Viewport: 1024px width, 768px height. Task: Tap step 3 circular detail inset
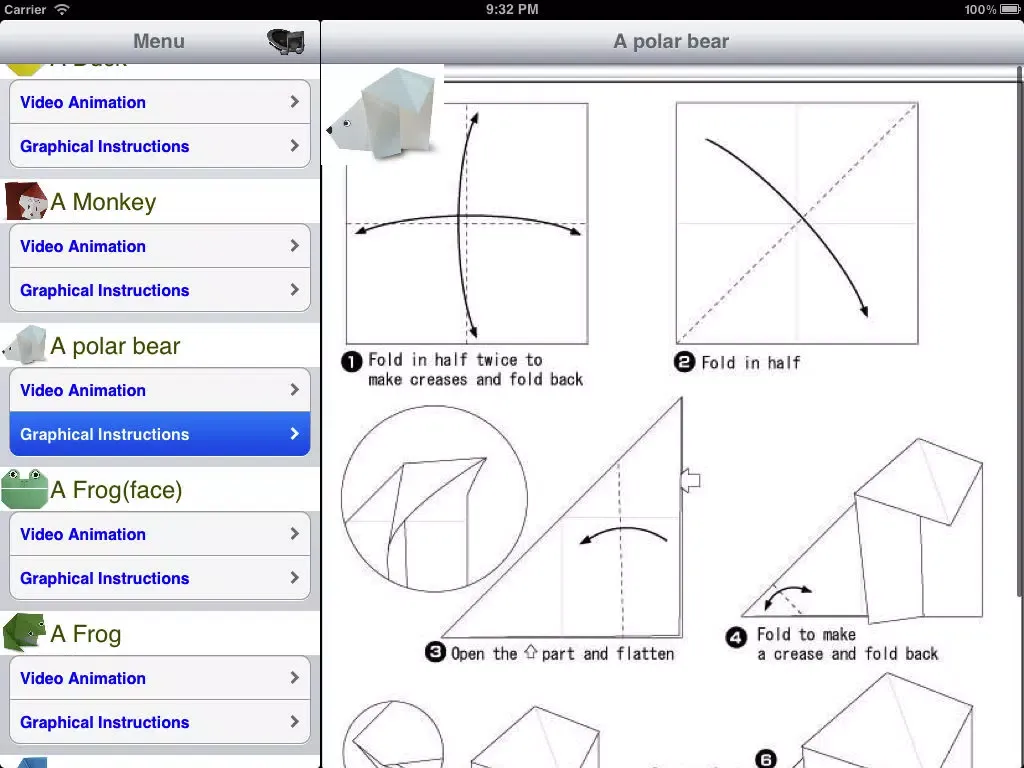(x=434, y=498)
